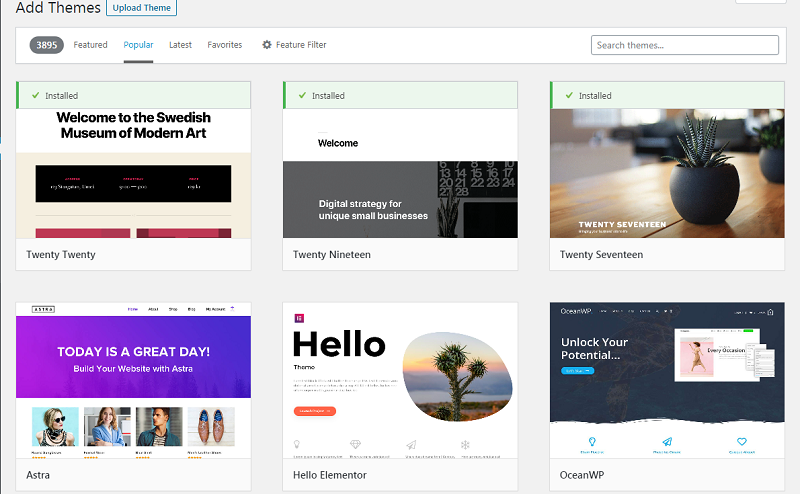Click the OceanWP theme name
The height and width of the screenshot is (494, 800).
click(582, 475)
